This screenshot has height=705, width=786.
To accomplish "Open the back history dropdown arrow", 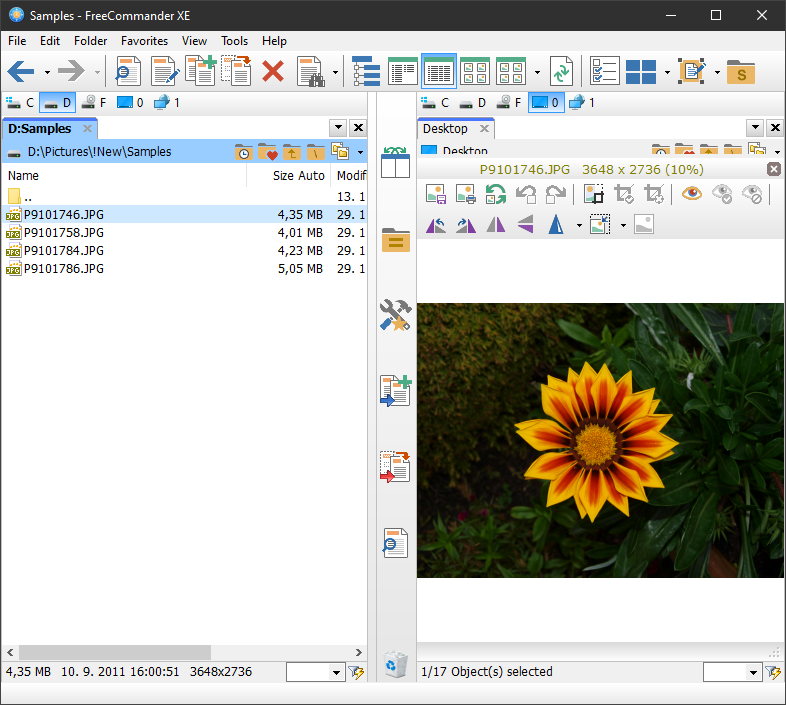I will pyautogui.click(x=46, y=72).
